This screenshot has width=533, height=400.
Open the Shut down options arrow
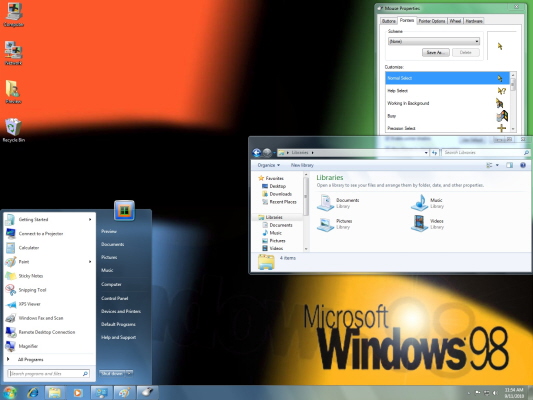point(129,373)
